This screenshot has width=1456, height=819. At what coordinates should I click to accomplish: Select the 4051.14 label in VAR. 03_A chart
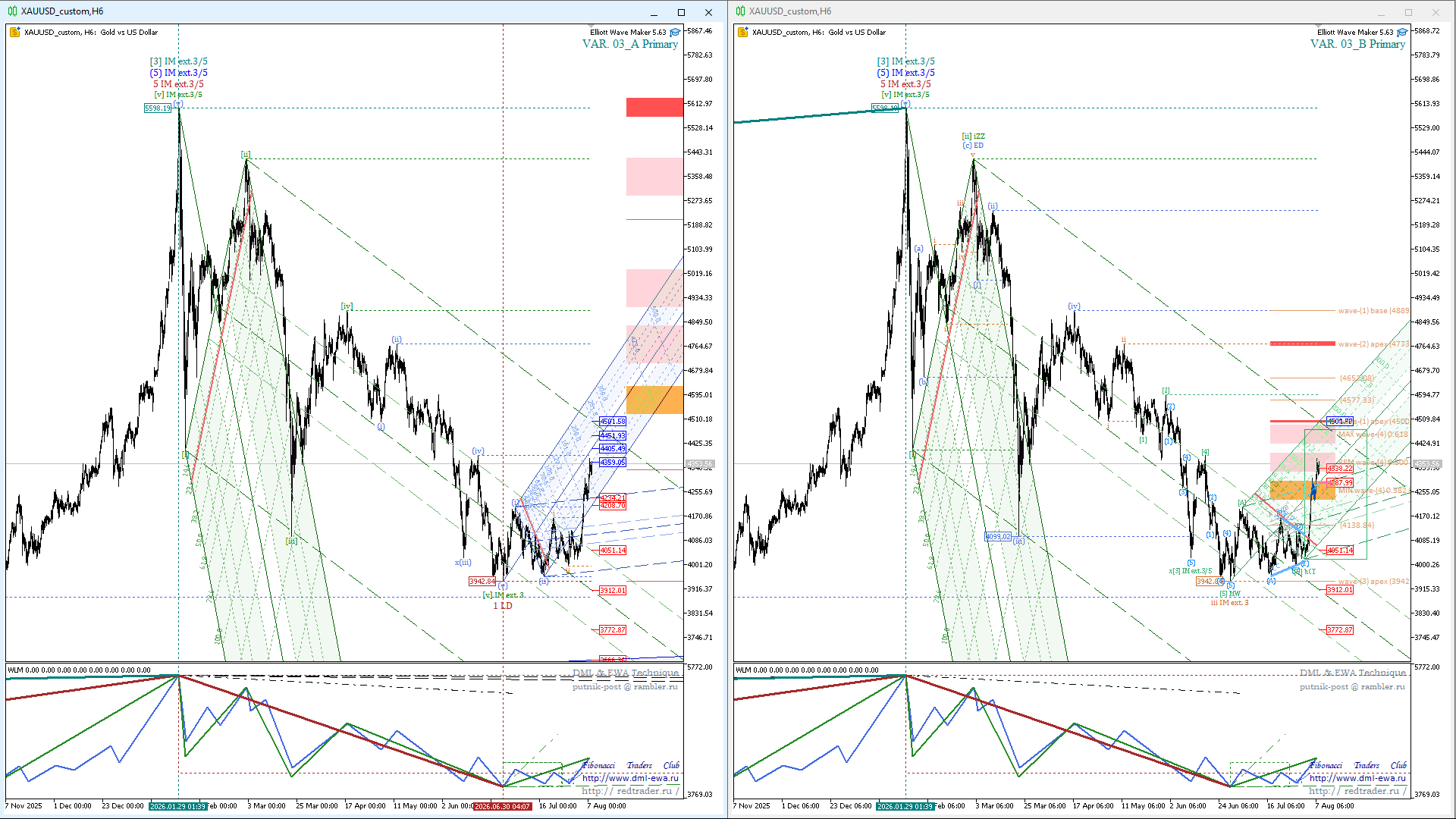click(x=613, y=551)
